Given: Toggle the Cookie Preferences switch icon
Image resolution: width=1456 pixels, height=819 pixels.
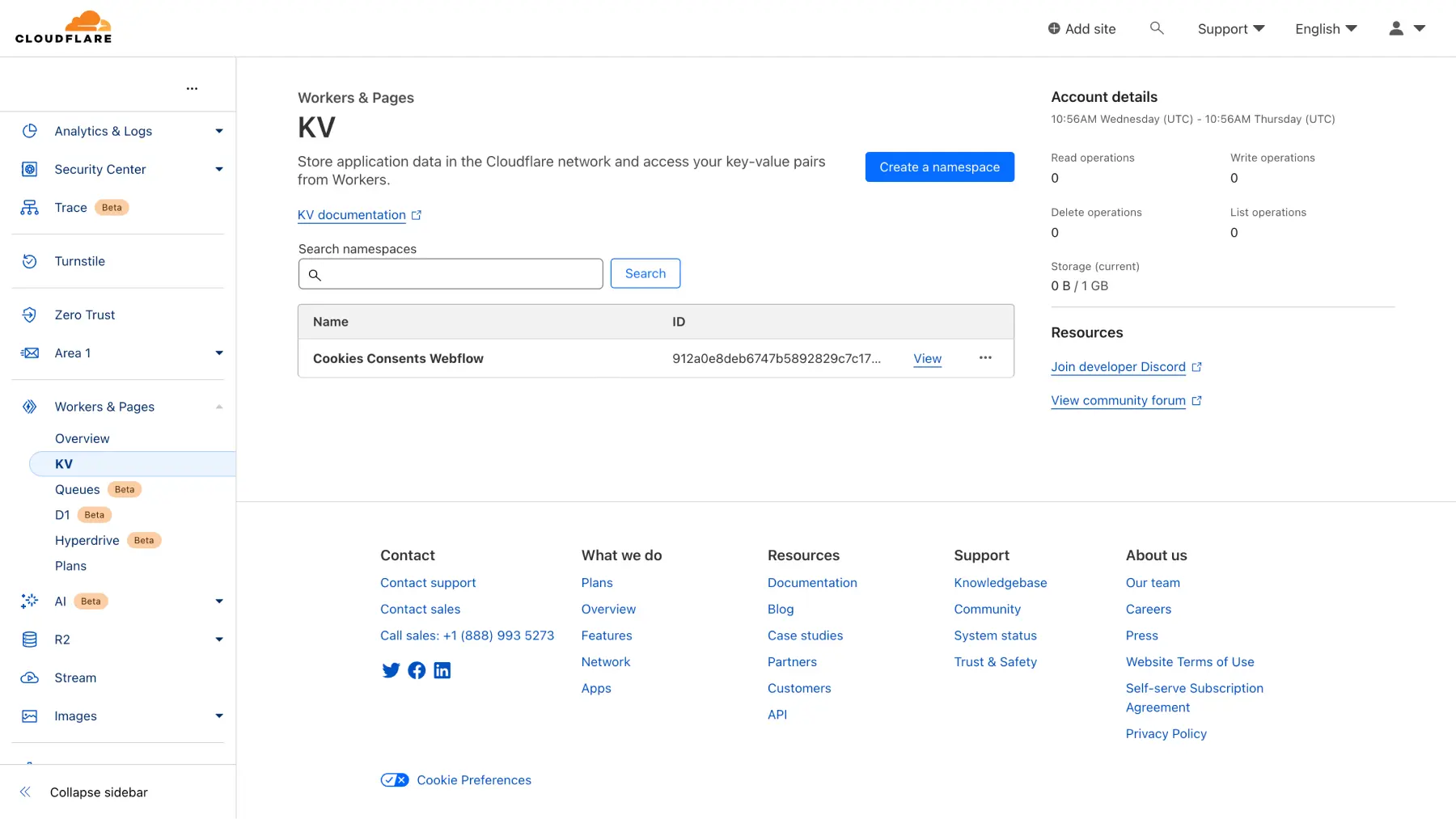Looking at the screenshot, I should [395, 780].
